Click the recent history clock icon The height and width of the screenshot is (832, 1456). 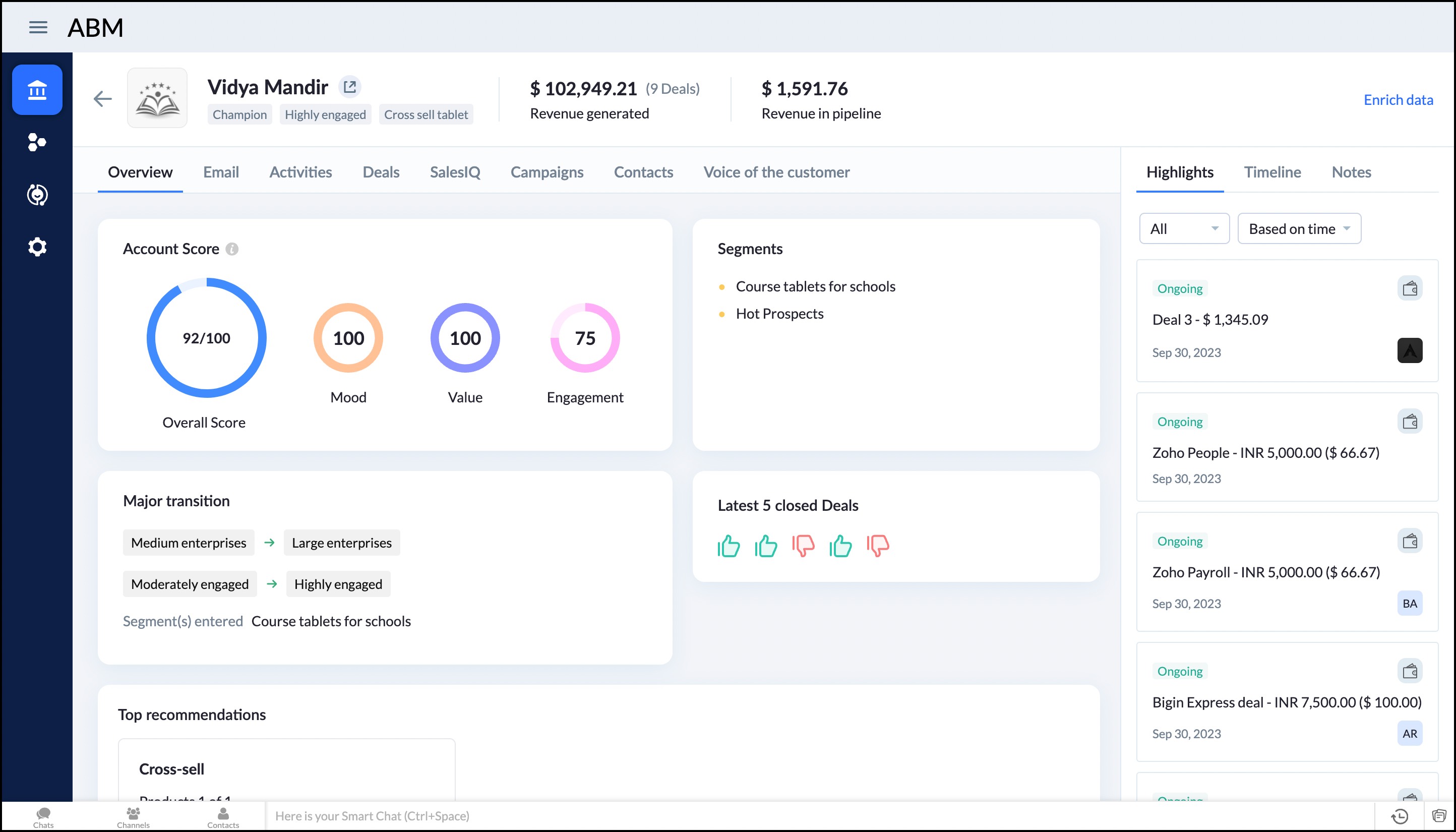pos(1399,816)
